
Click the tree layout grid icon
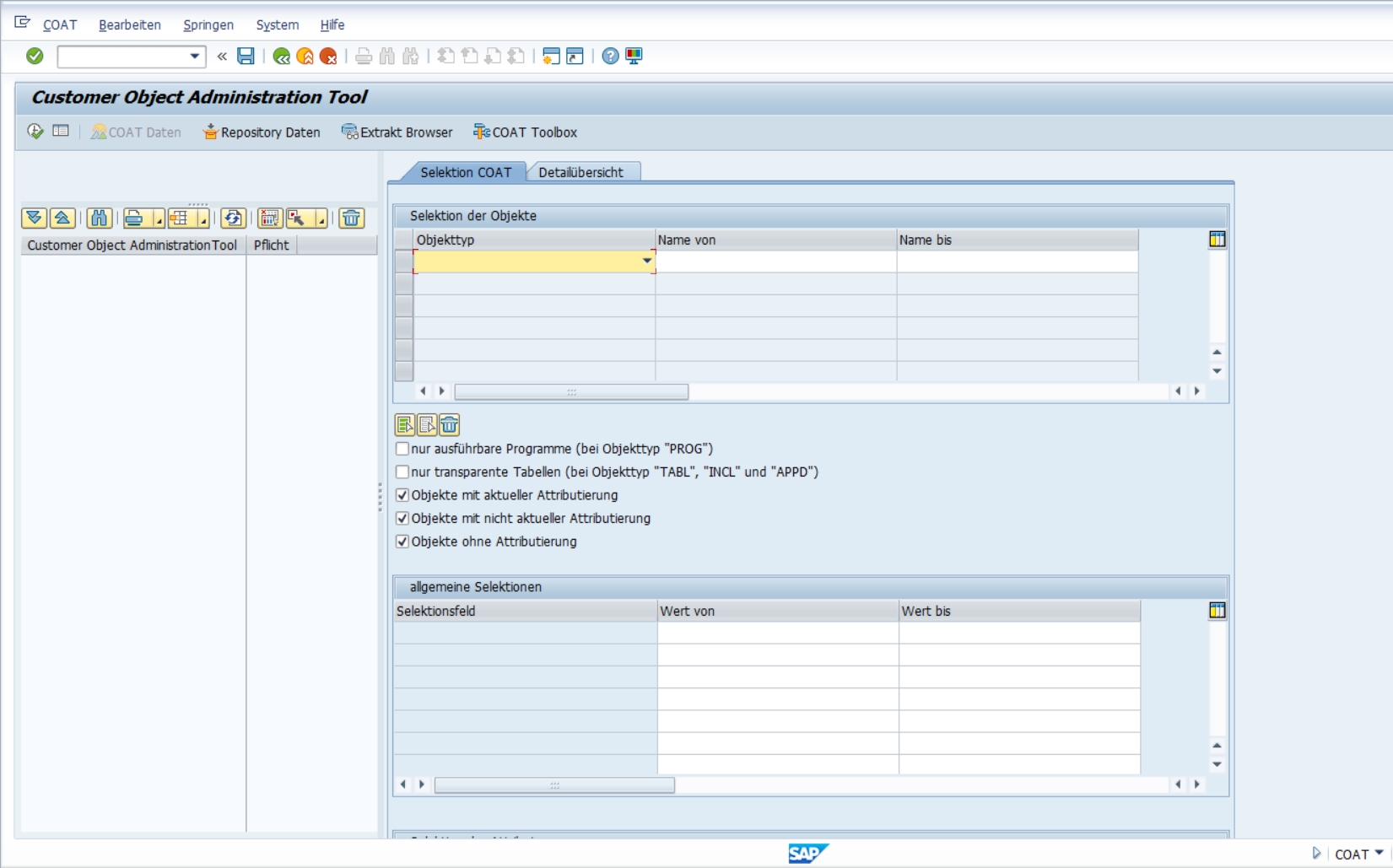[x=180, y=218]
